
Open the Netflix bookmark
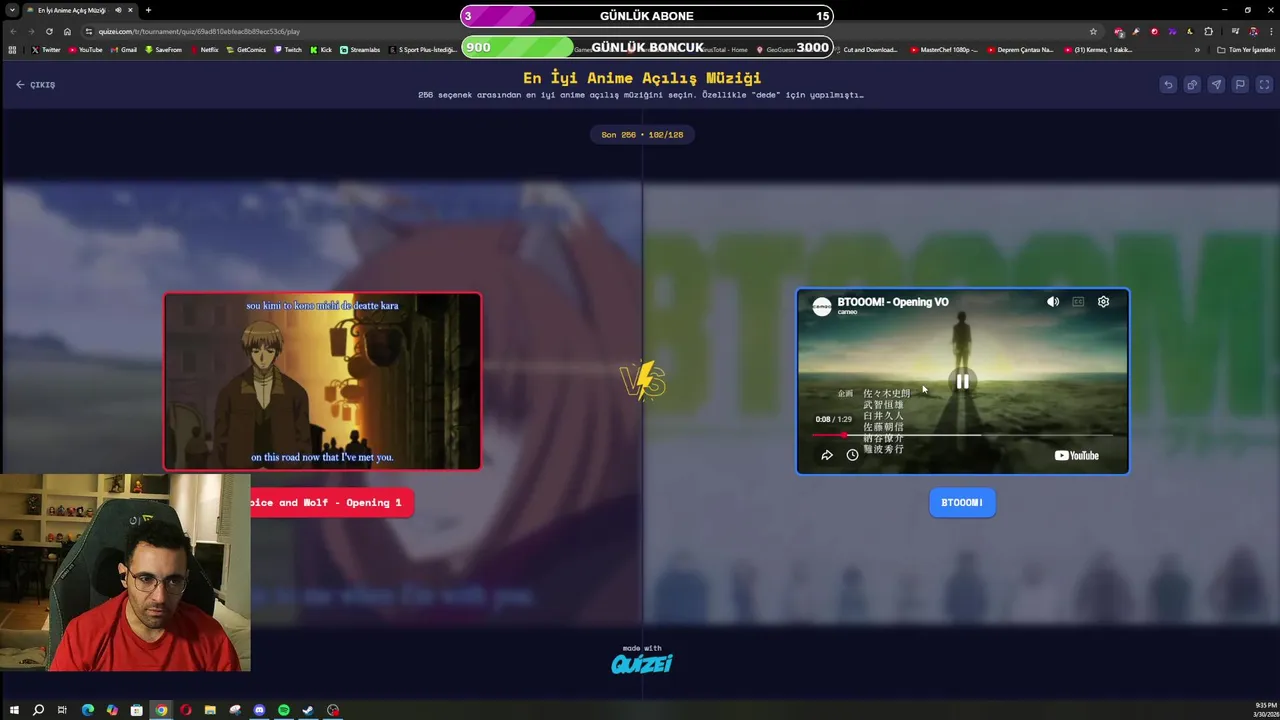point(204,50)
